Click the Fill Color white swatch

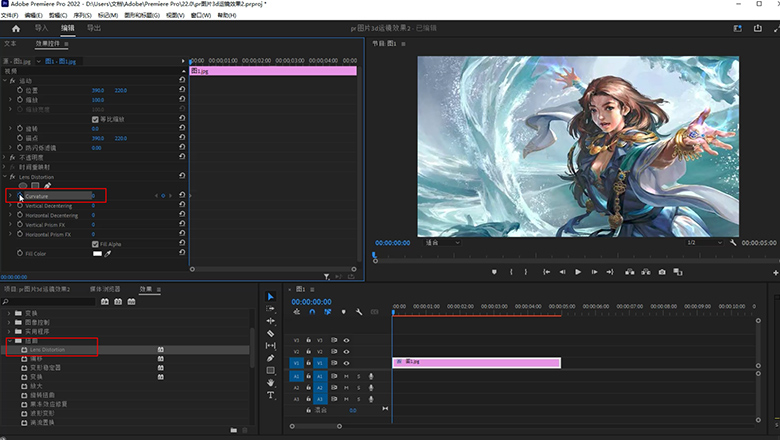[97, 254]
